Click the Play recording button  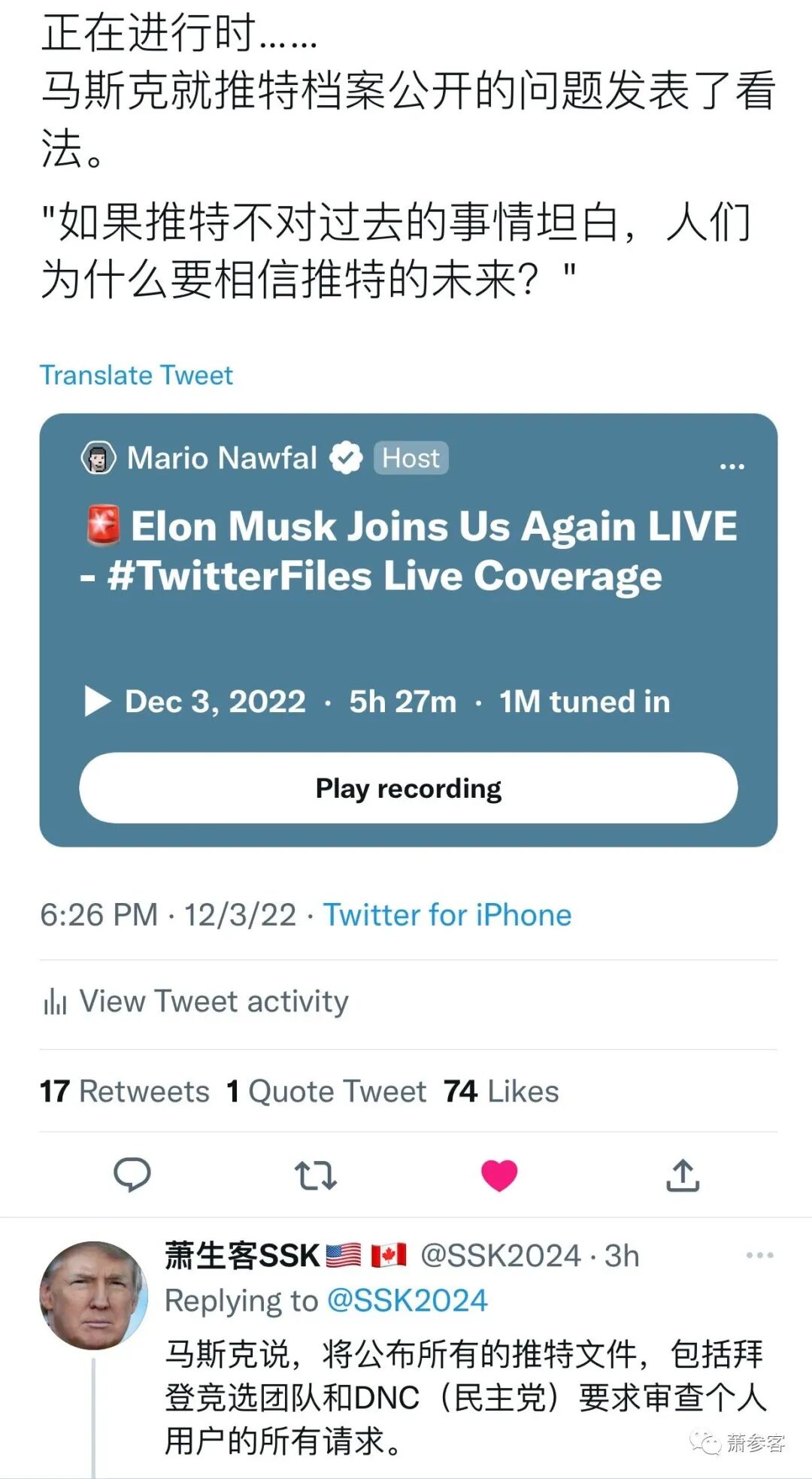408,788
